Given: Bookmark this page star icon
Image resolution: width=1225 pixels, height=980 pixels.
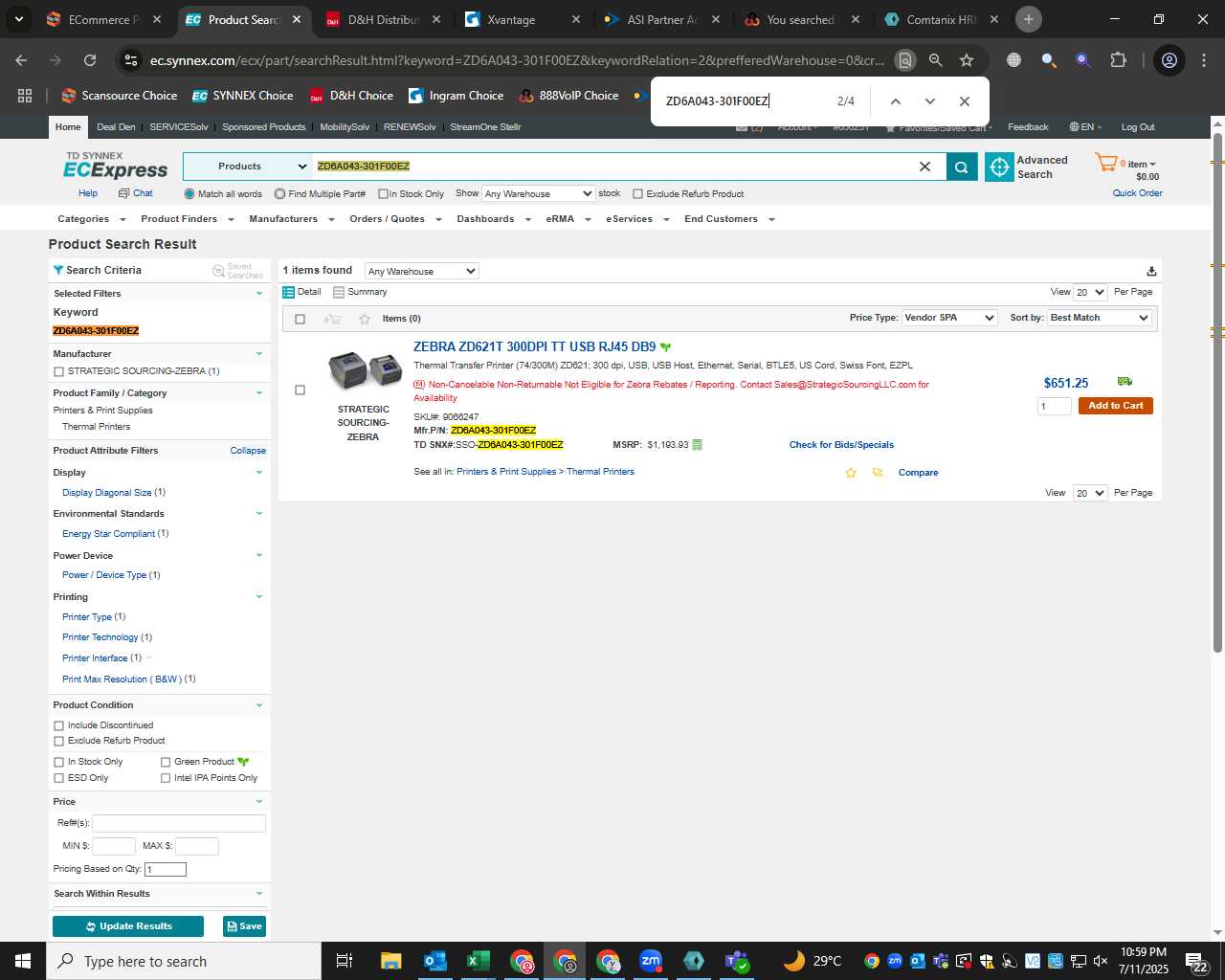Looking at the screenshot, I should 967,60.
